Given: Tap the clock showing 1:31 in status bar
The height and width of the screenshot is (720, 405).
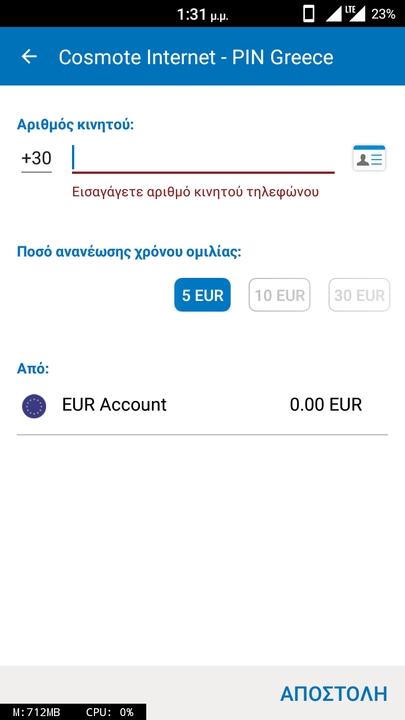Looking at the screenshot, I should pos(203,15).
